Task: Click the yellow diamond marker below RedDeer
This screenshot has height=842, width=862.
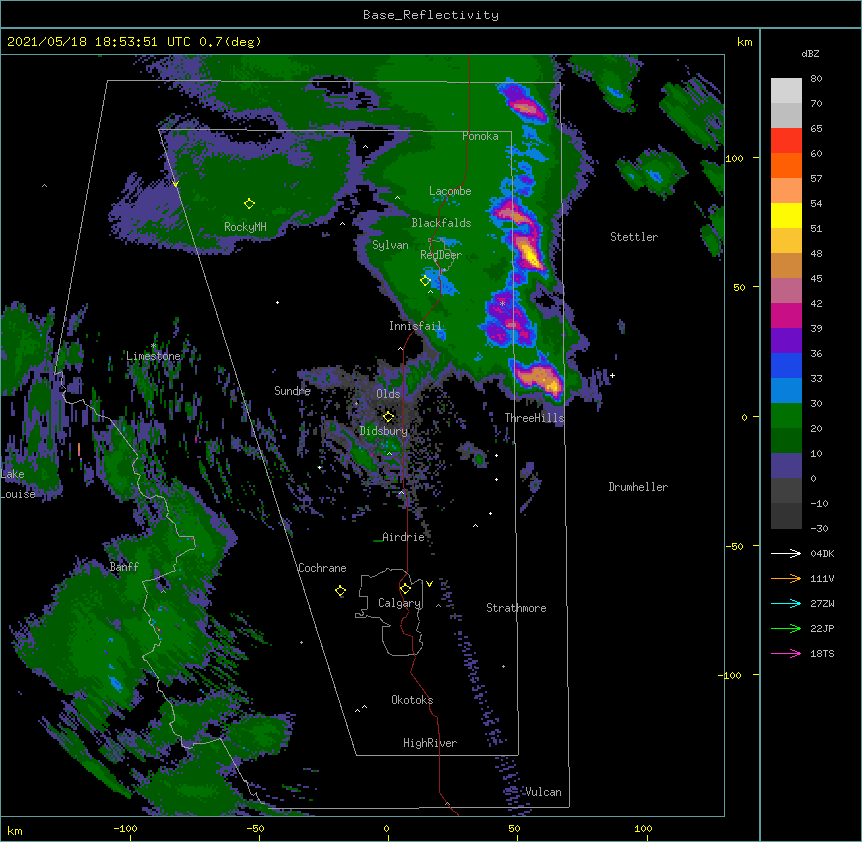Action: tap(425, 281)
